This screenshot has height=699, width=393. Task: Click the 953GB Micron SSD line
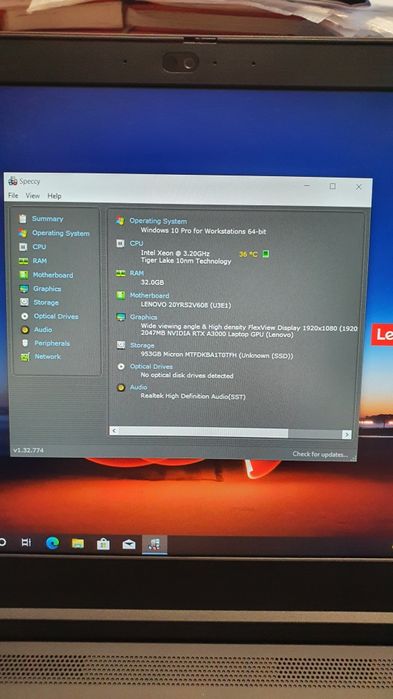click(x=217, y=355)
